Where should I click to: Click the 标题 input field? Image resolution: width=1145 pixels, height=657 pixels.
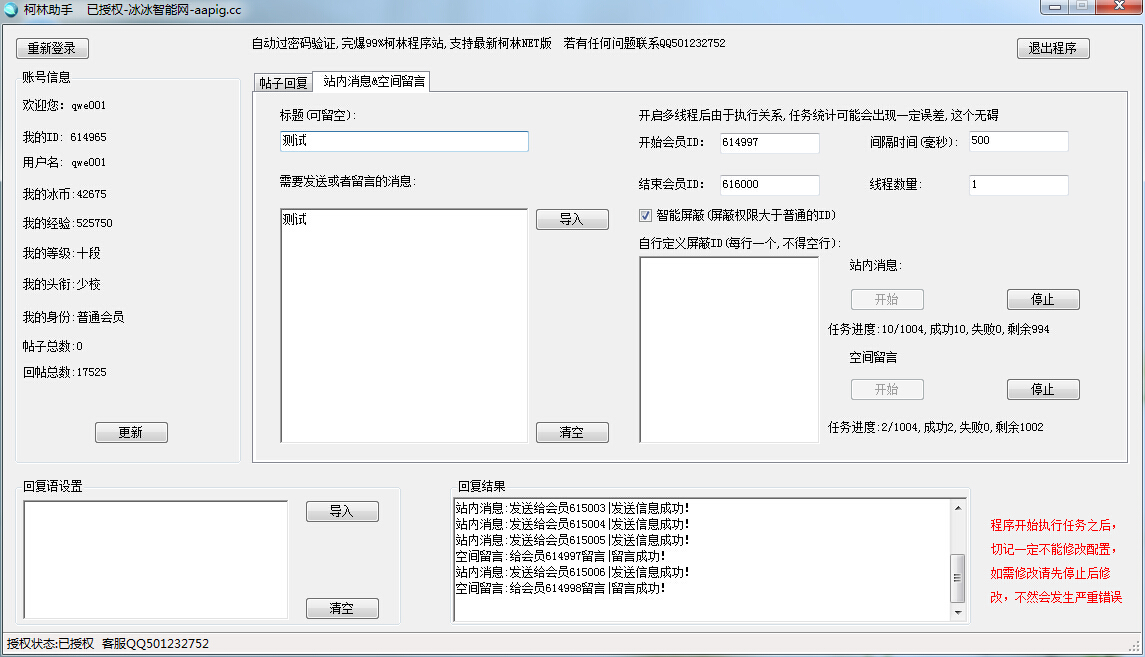[404, 141]
